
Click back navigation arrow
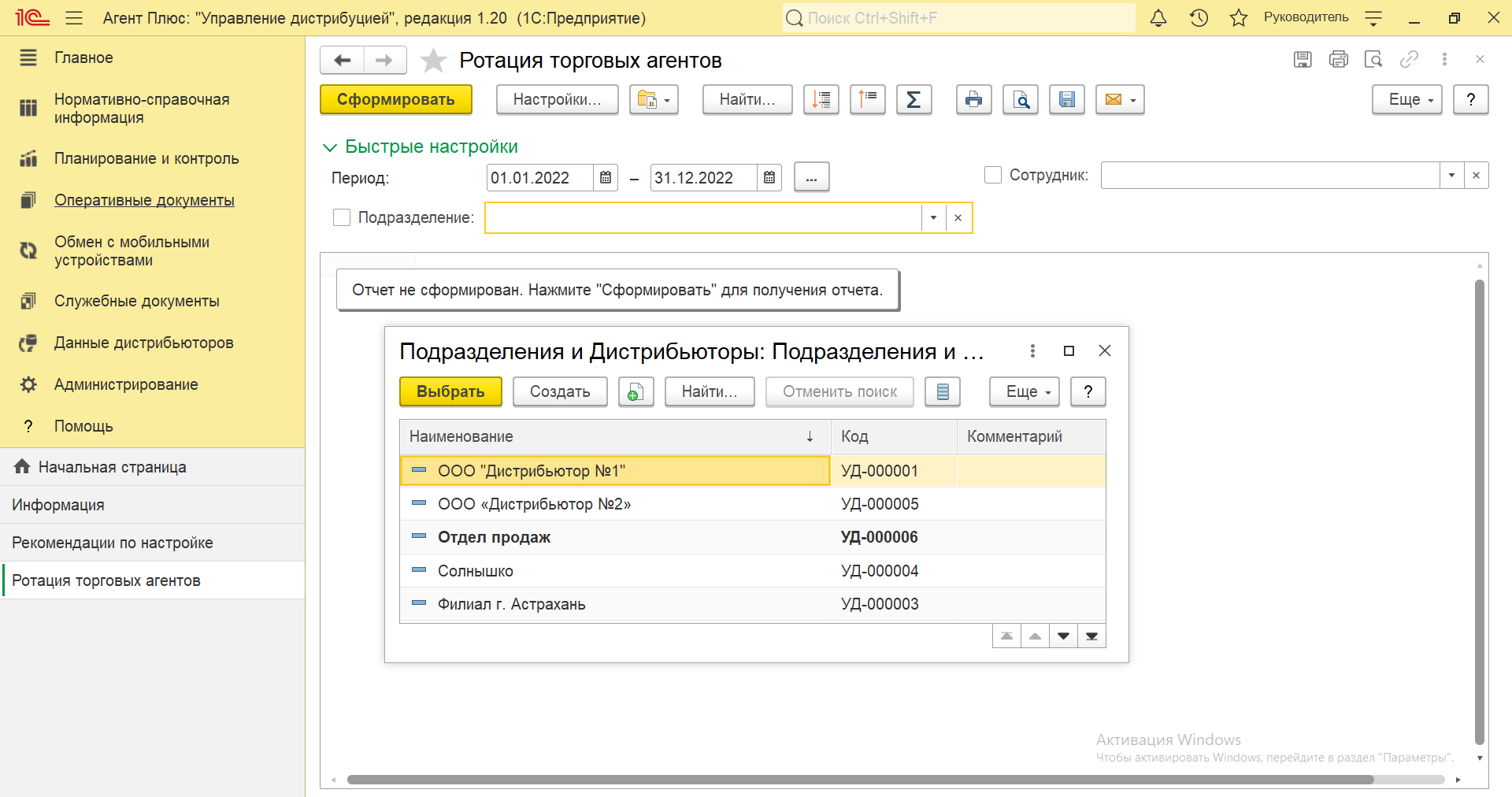tap(342, 60)
